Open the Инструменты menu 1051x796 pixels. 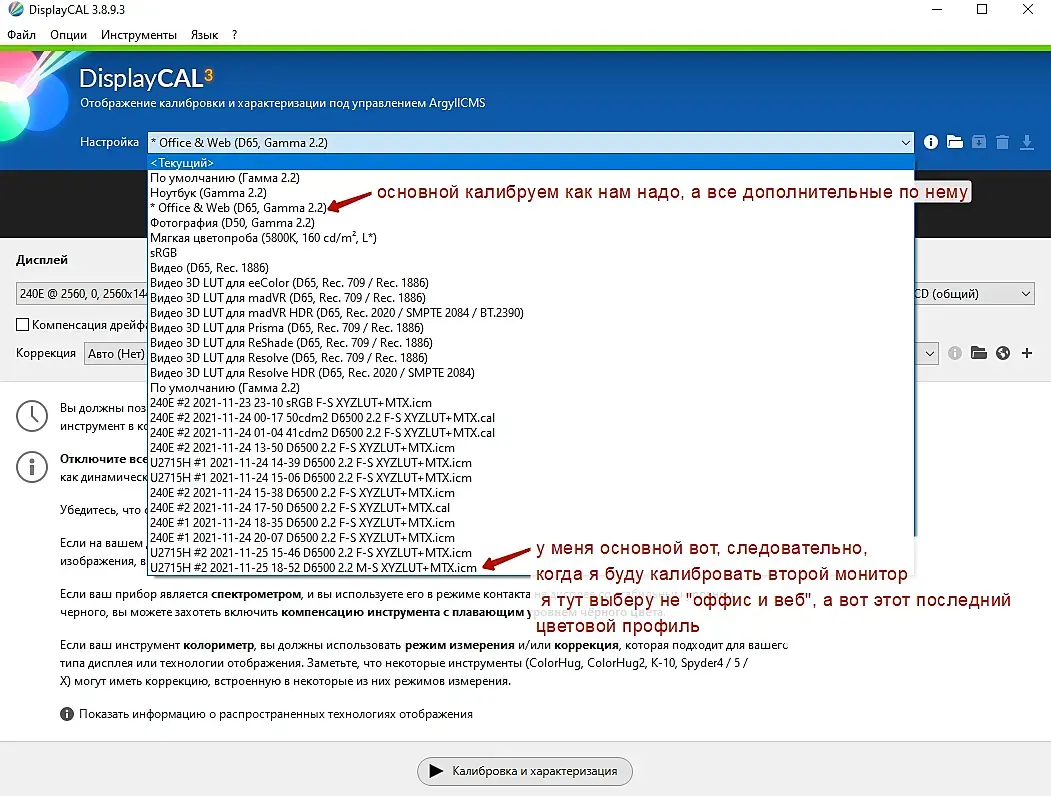click(x=139, y=35)
